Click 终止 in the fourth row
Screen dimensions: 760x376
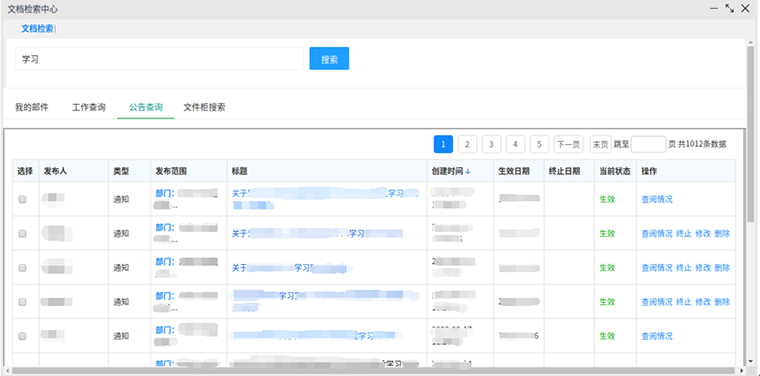tap(683, 302)
